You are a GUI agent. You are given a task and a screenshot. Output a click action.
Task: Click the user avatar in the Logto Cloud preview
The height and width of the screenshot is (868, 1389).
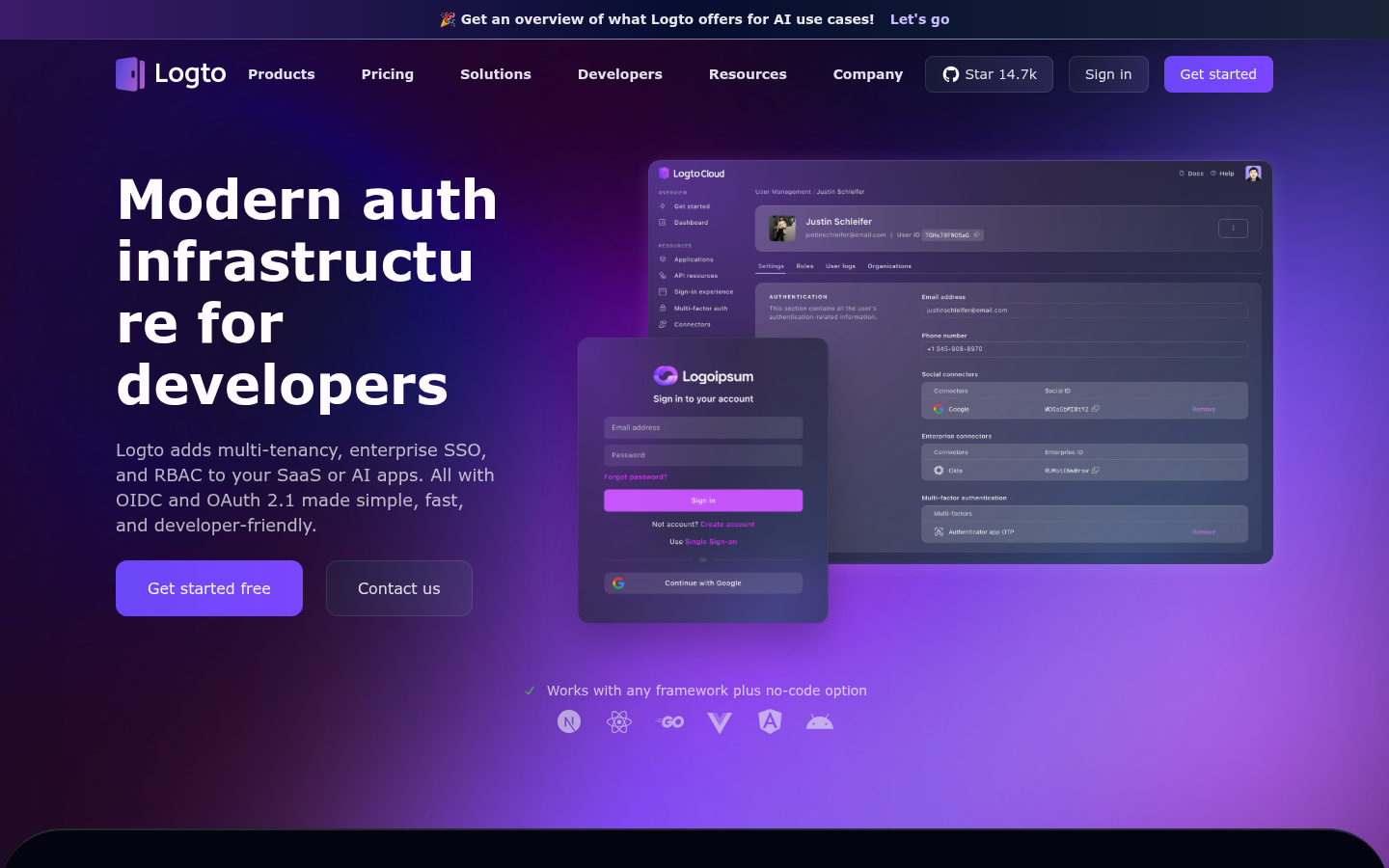[1253, 174]
